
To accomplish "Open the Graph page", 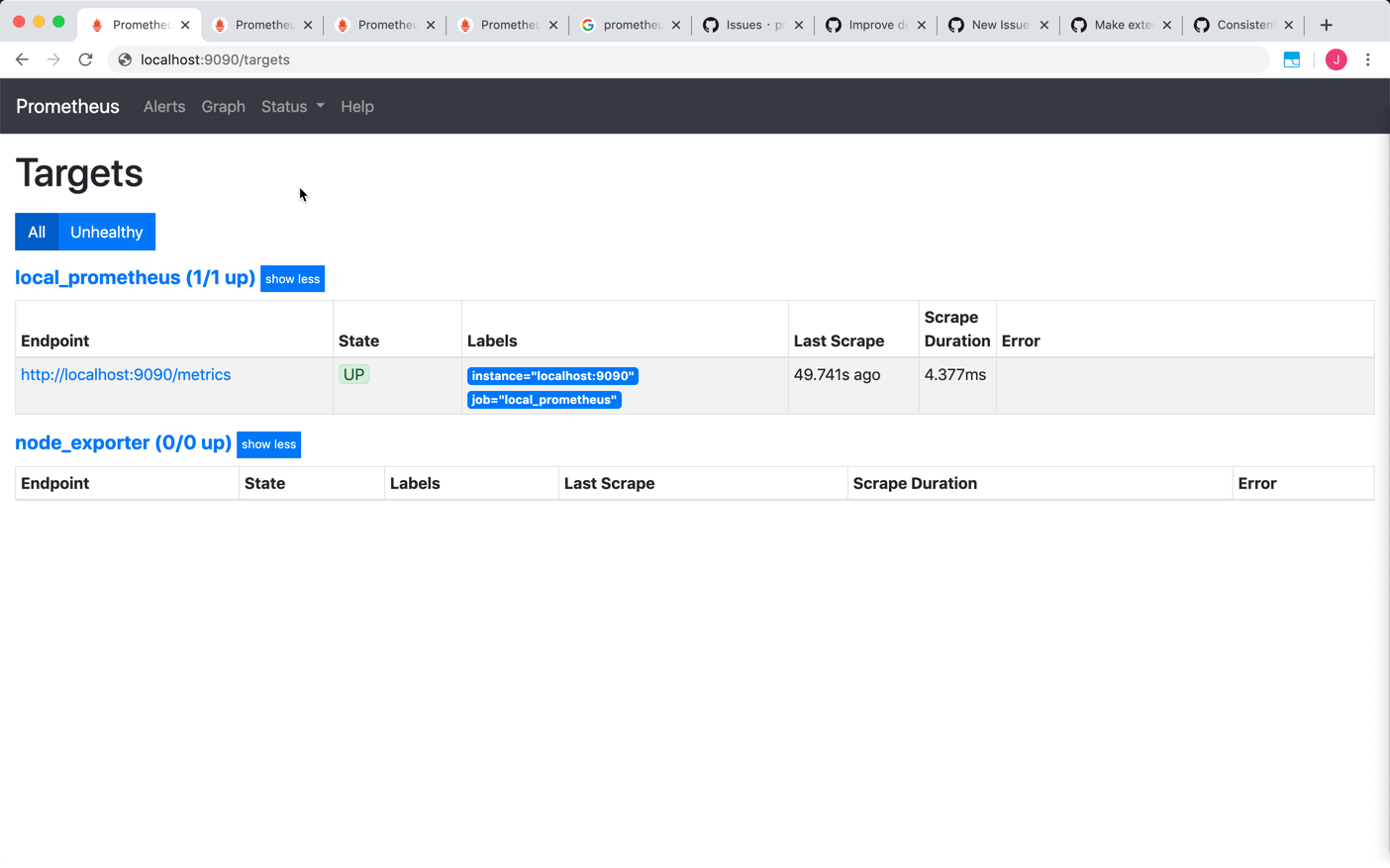I will [223, 107].
